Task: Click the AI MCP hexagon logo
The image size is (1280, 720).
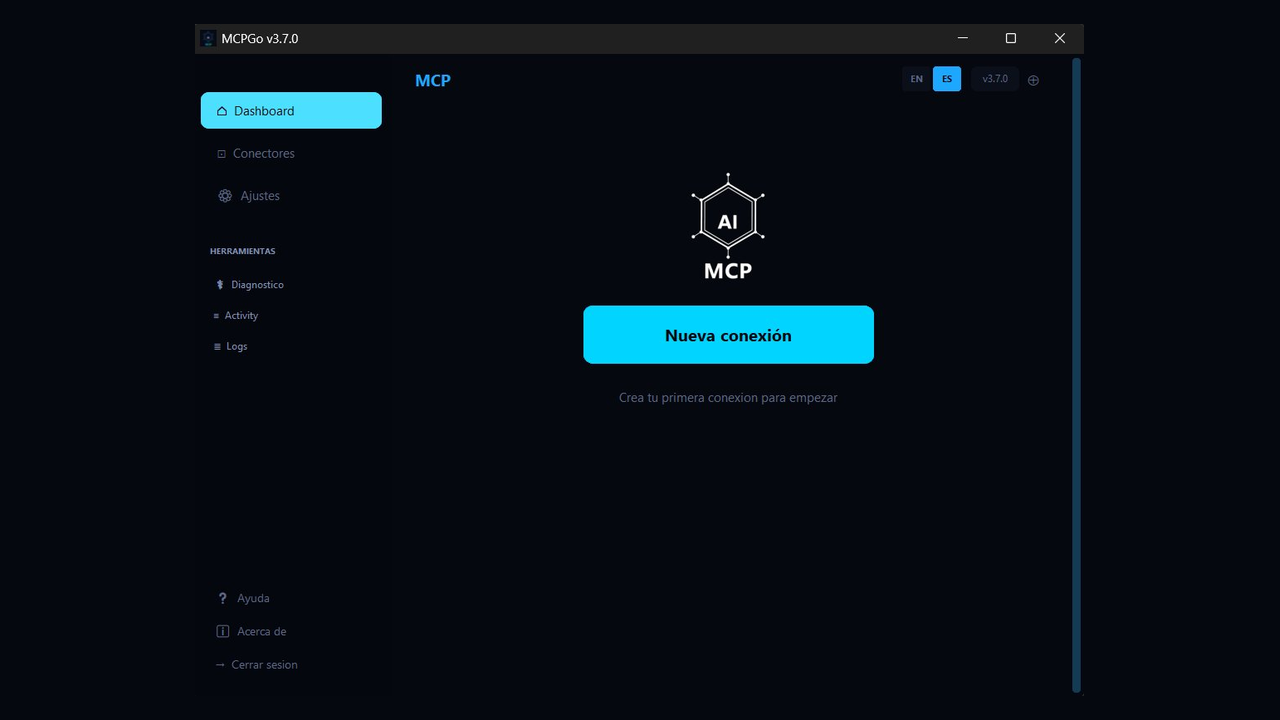Action: coord(728,227)
